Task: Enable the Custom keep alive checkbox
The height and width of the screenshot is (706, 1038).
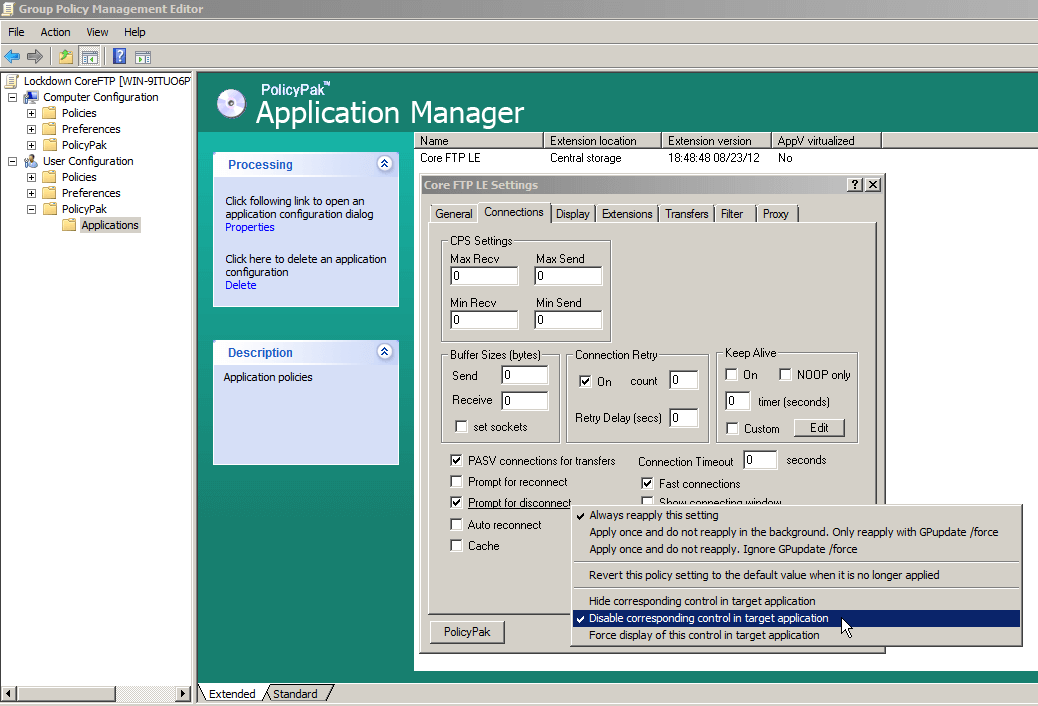Action: [x=732, y=429]
